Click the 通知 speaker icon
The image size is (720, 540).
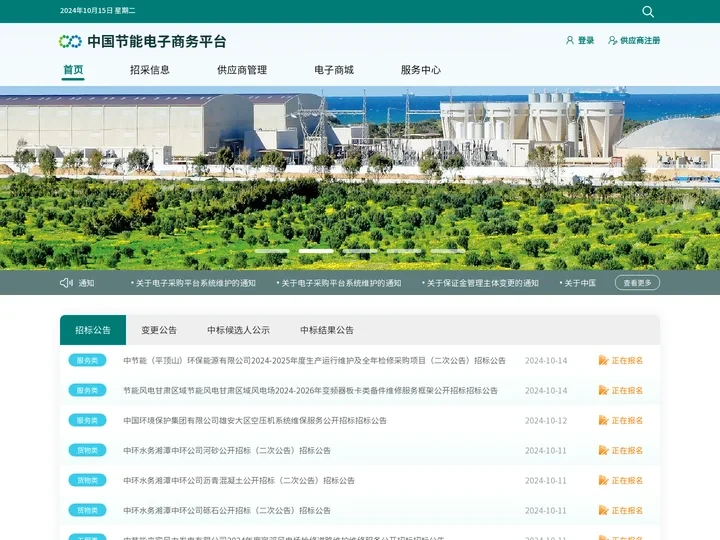click(x=66, y=283)
